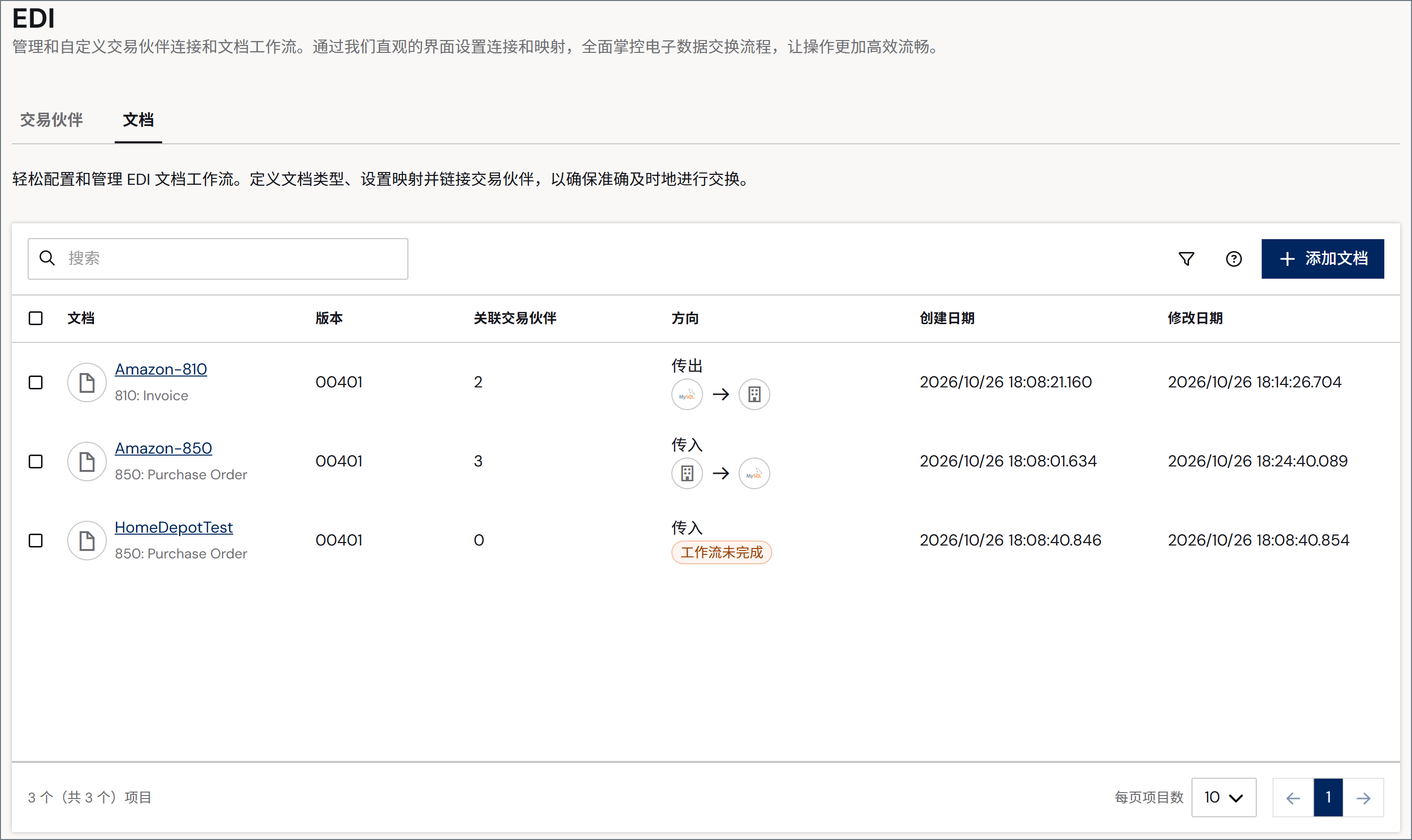Click the 传出 direction label
The height and width of the screenshot is (840, 1412).
(x=687, y=366)
